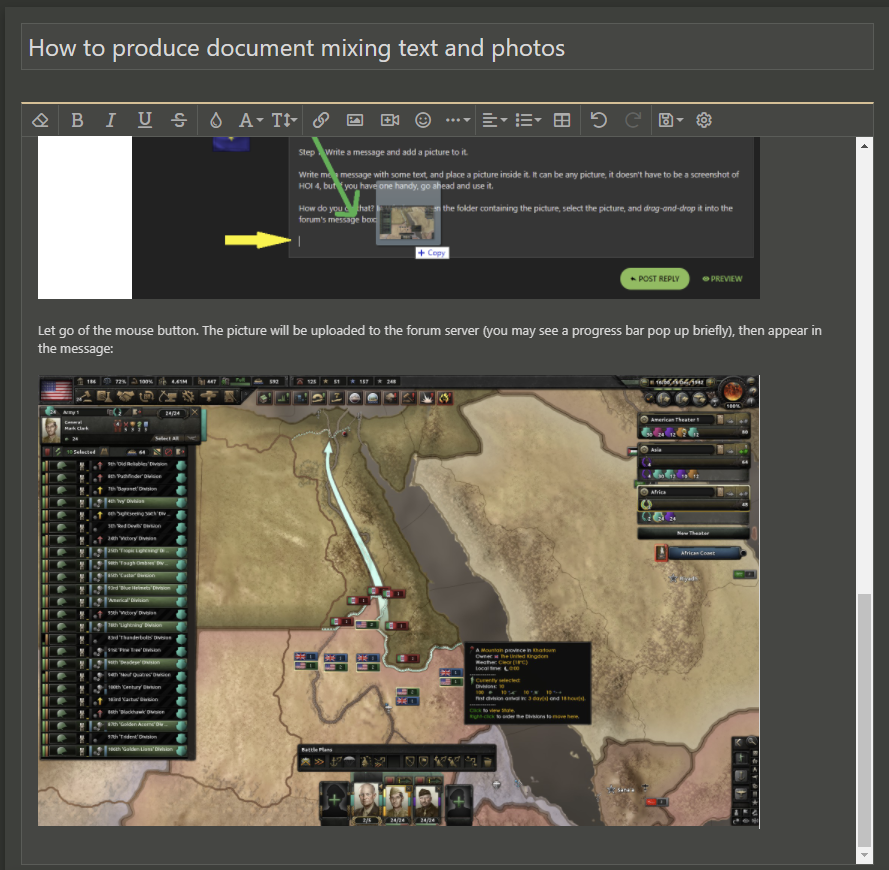889x870 pixels.
Task: Toggle bold formatting
Action: [77, 120]
